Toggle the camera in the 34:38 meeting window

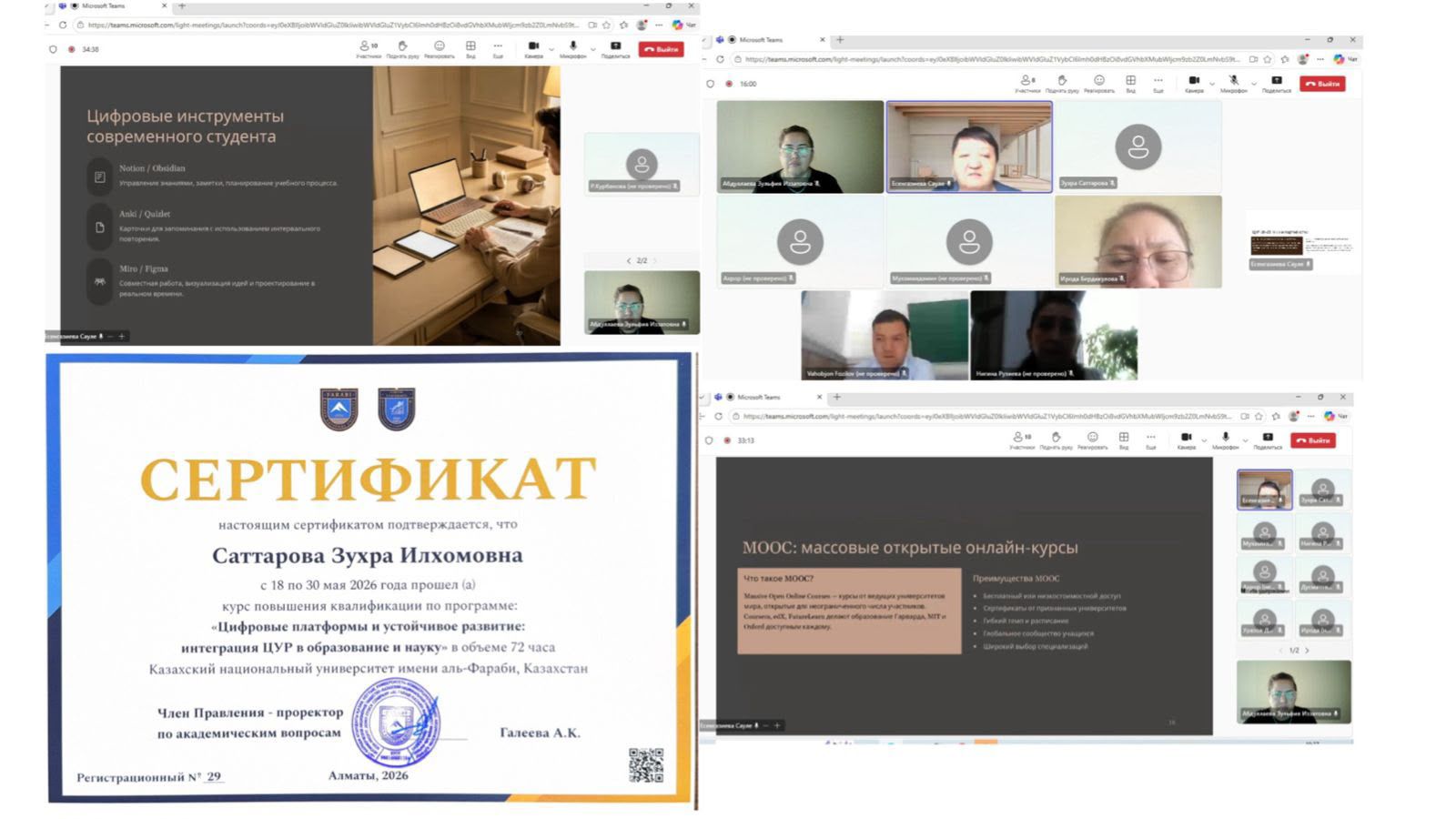point(533,49)
